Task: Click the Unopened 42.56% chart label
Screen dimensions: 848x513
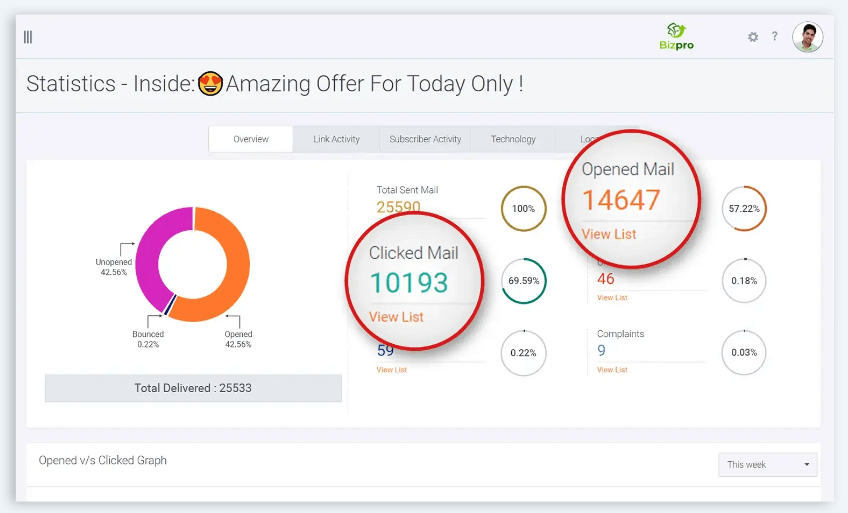Action: [x=114, y=267]
